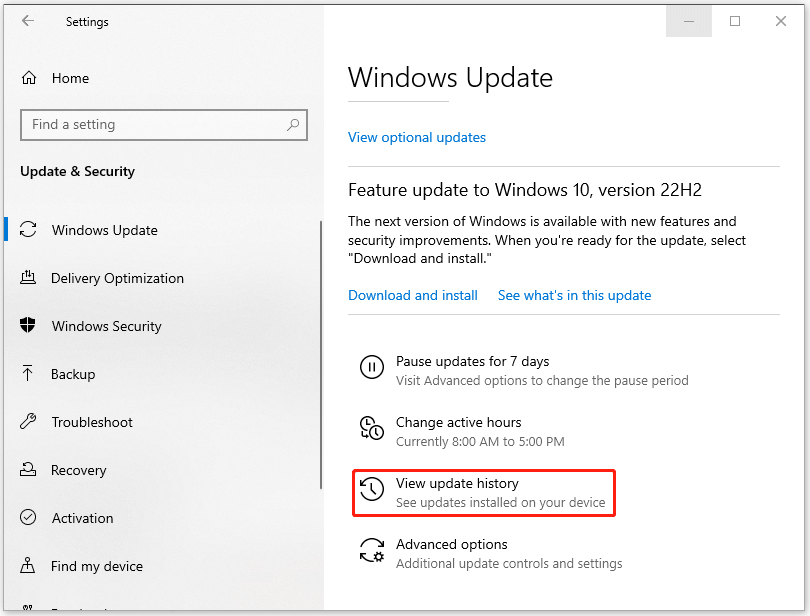Select Windows Update in sidebar
The height and width of the screenshot is (616, 810).
tap(105, 230)
